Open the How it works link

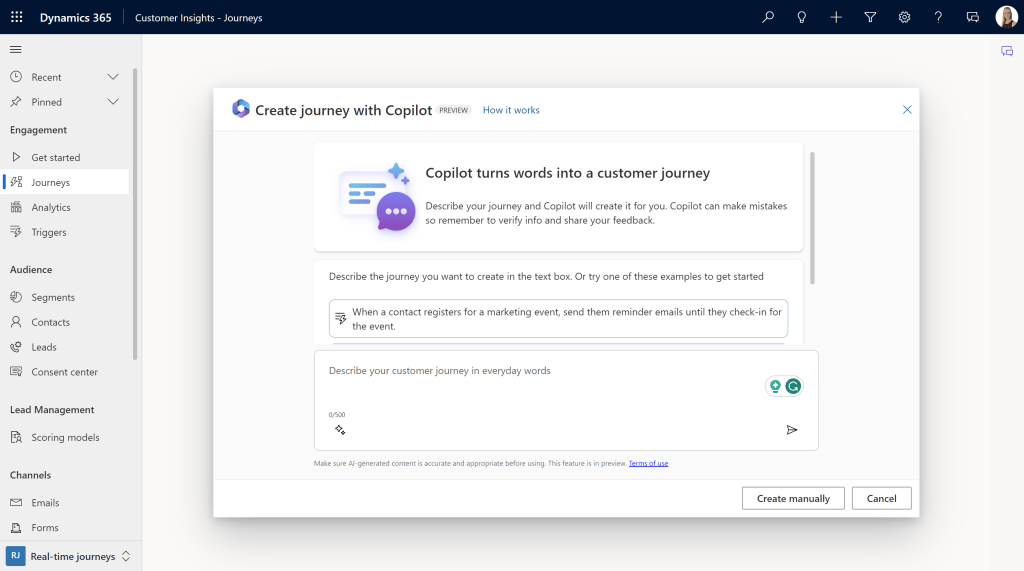(511, 110)
